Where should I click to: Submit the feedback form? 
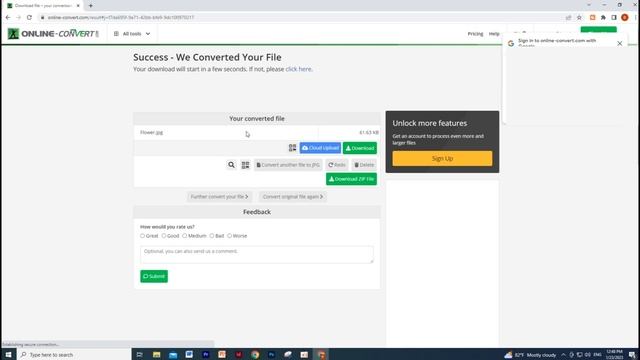click(x=154, y=276)
